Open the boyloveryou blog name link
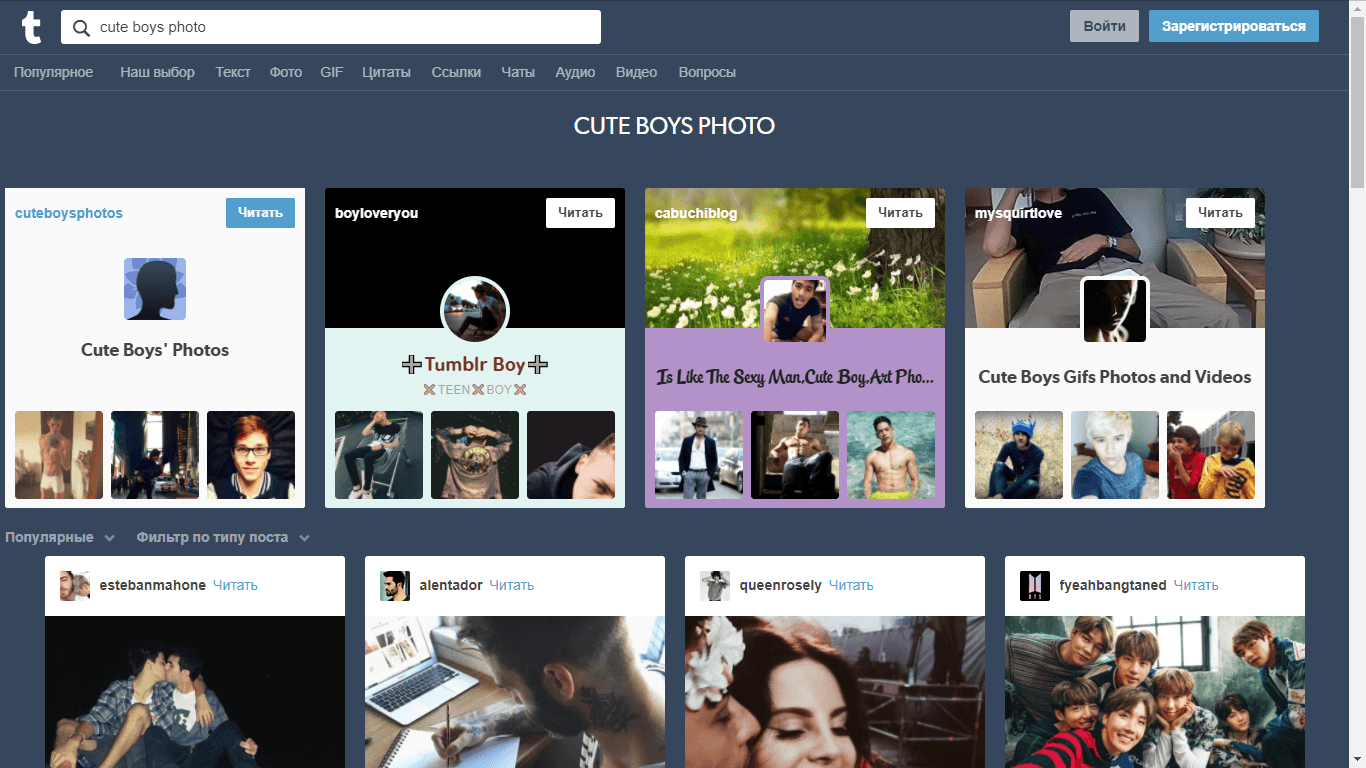 click(377, 214)
